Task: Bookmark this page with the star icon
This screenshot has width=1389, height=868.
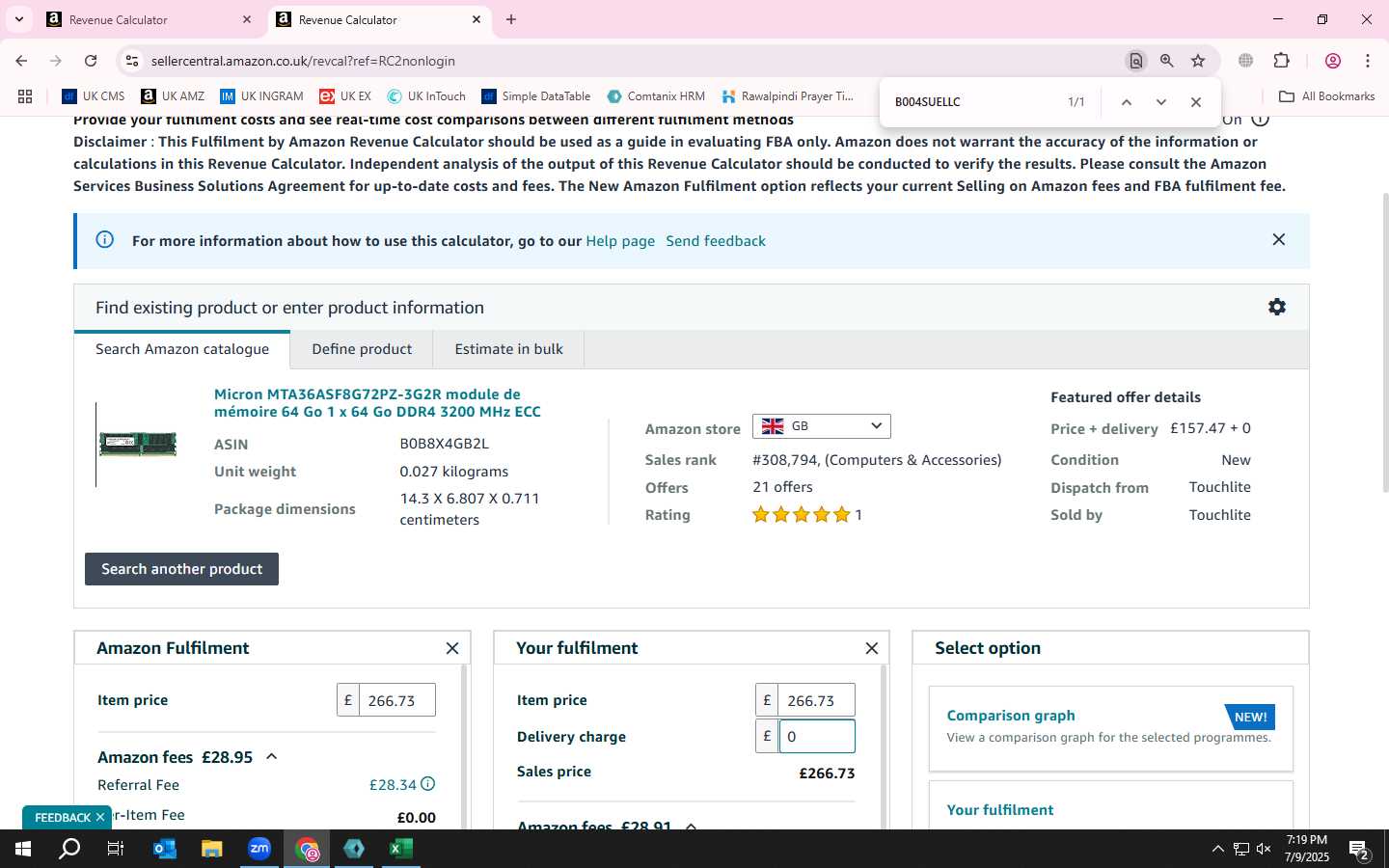Action: (1198, 61)
